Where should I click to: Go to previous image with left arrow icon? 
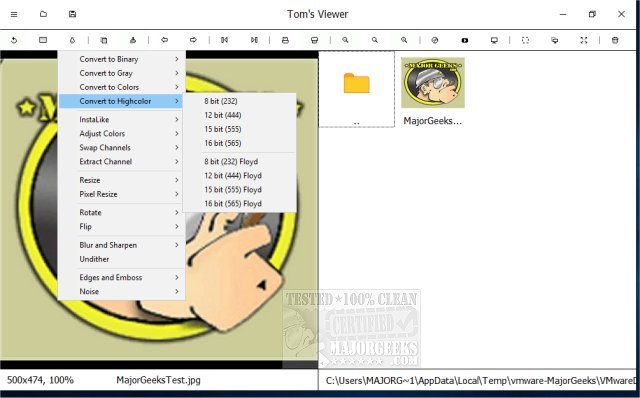[164, 40]
